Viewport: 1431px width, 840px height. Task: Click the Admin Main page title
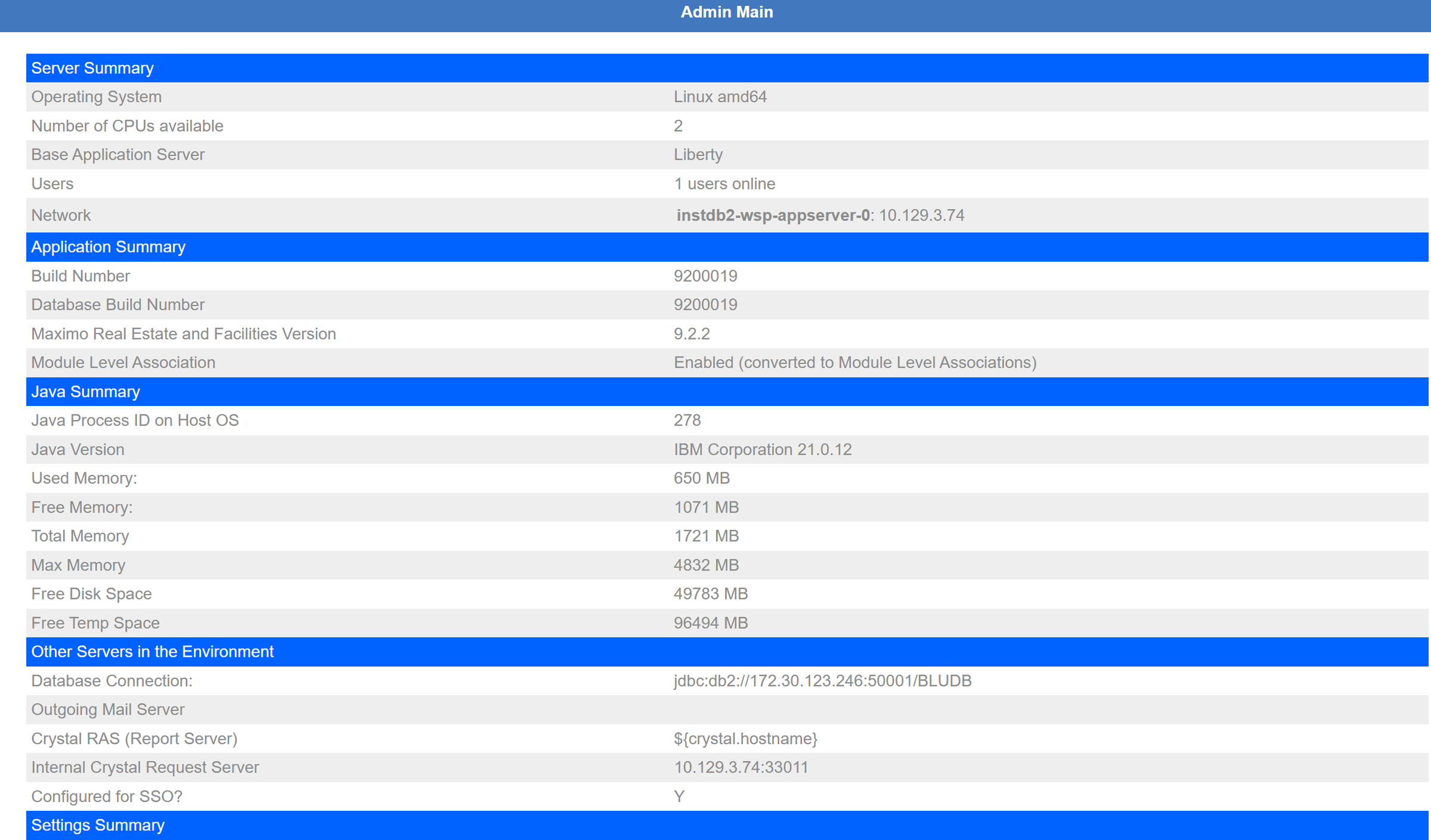726,12
